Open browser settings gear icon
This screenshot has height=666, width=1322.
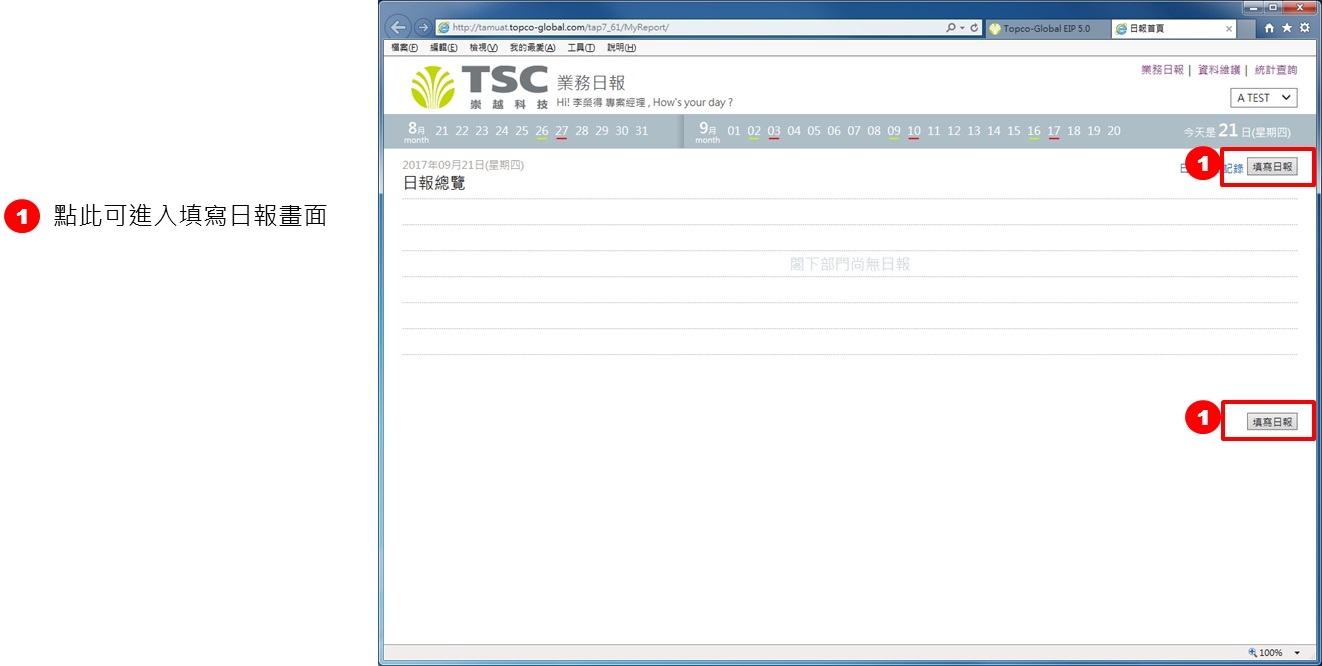click(1304, 28)
